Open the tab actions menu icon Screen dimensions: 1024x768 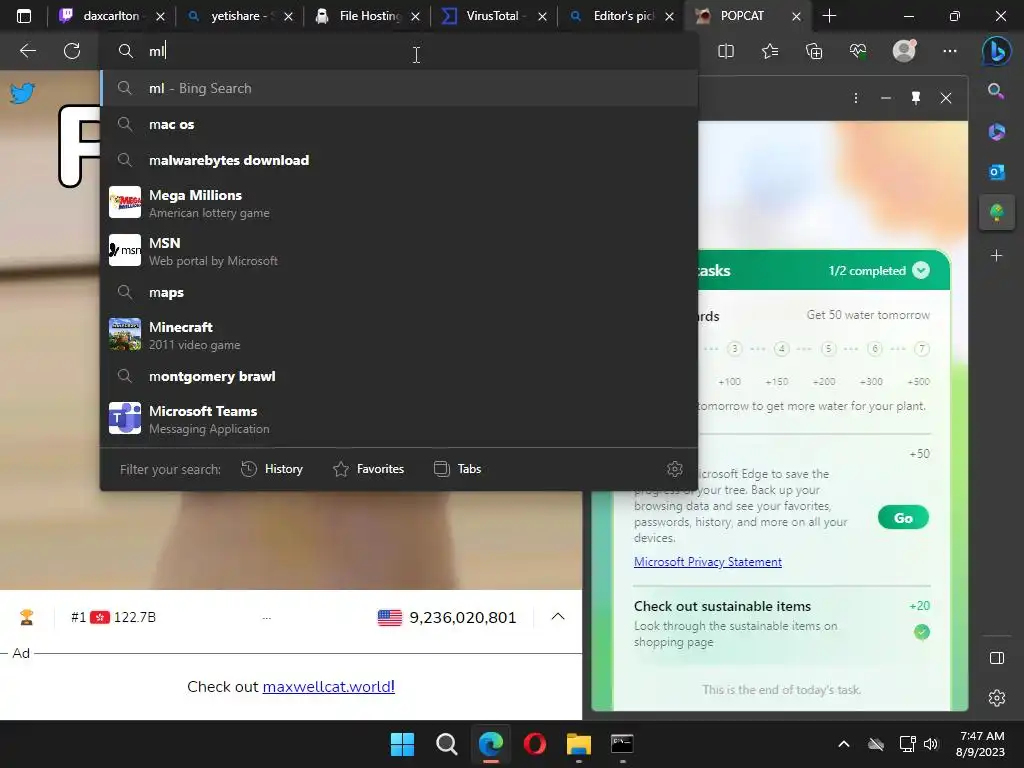coord(24,16)
